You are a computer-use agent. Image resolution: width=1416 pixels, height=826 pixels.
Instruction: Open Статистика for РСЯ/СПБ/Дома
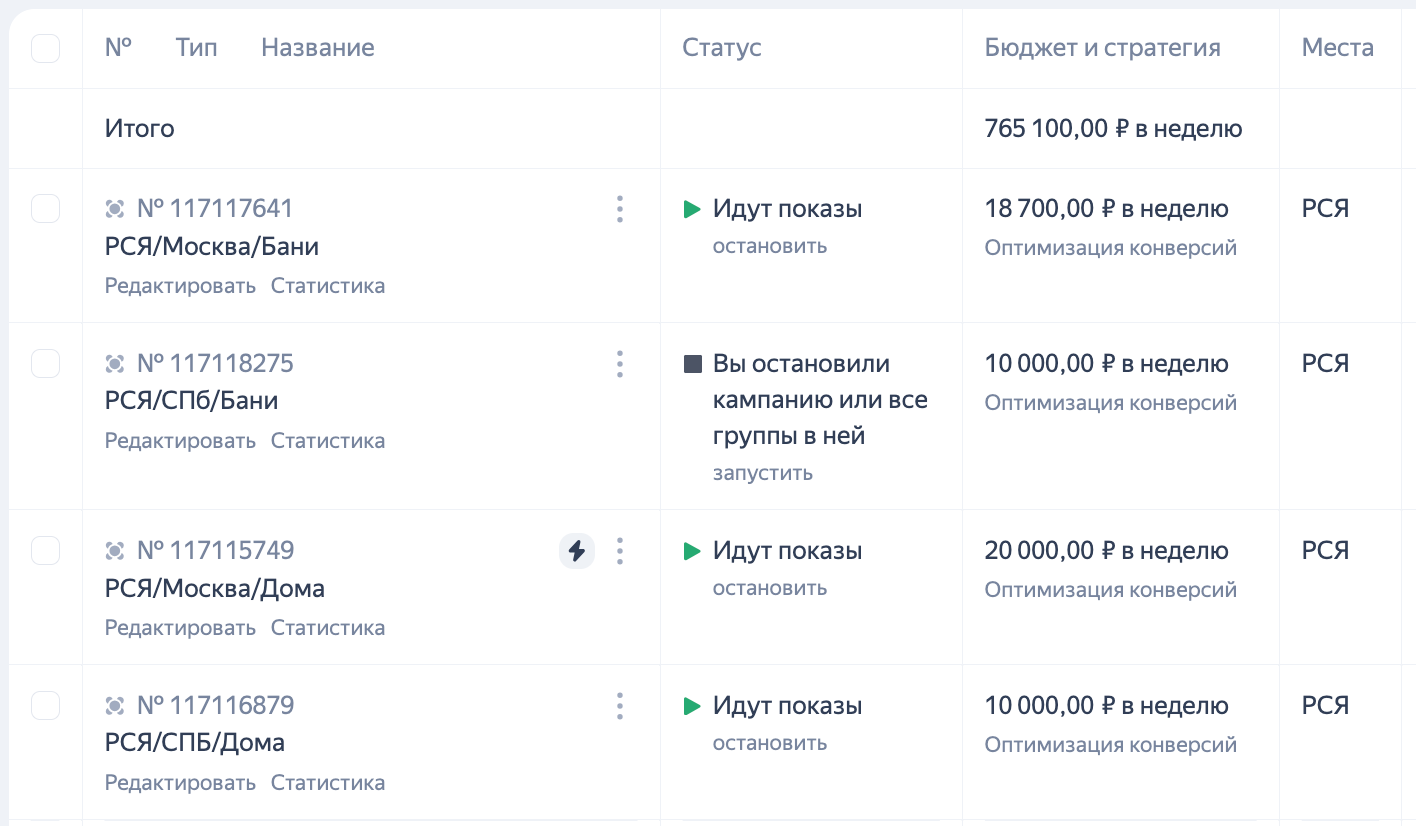(328, 783)
